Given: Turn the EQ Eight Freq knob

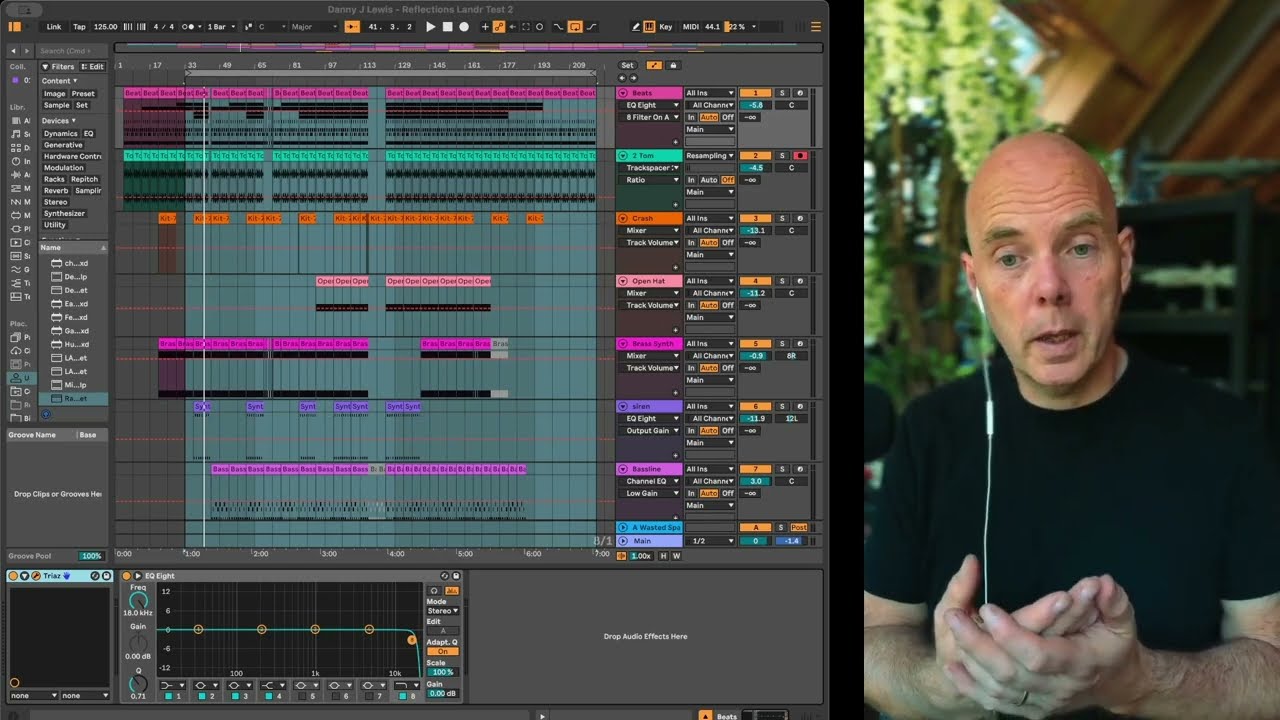Looking at the screenshot, I should tap(138, 599).
